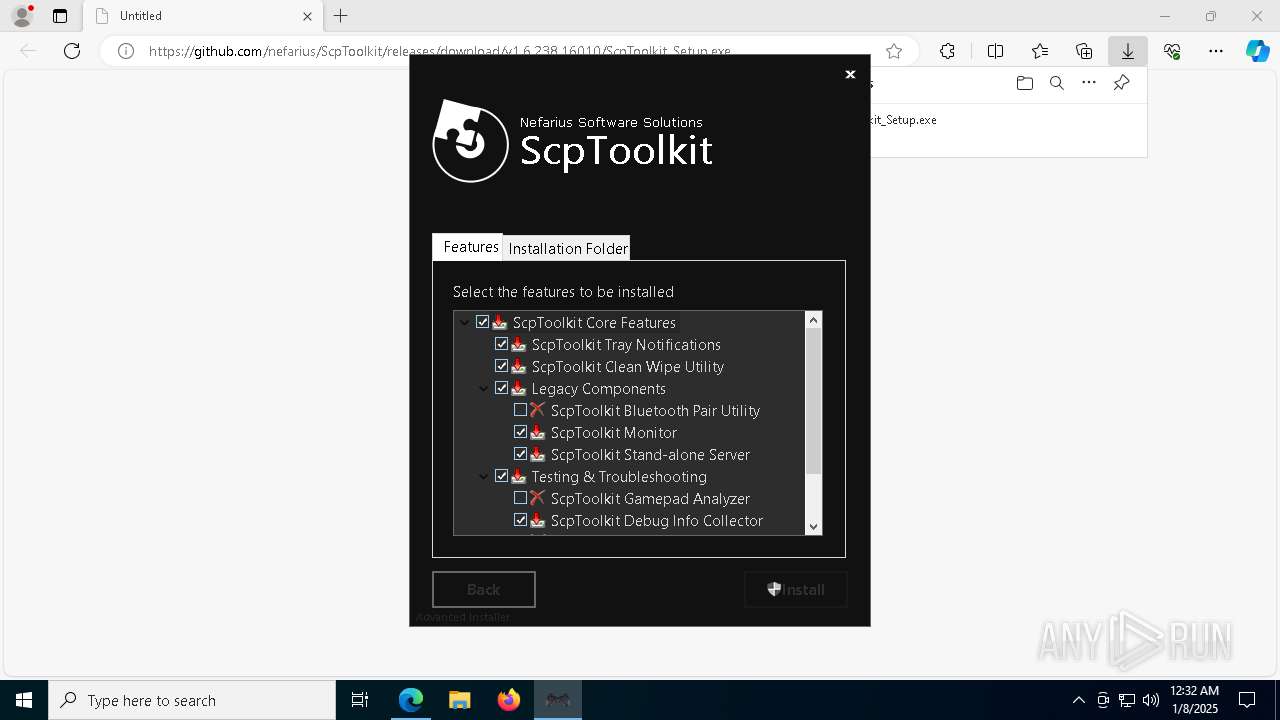1280x720 pixels.
Task: Open Firefox from the taskbar
Action: pyautogui.click(x=509, y=700)
